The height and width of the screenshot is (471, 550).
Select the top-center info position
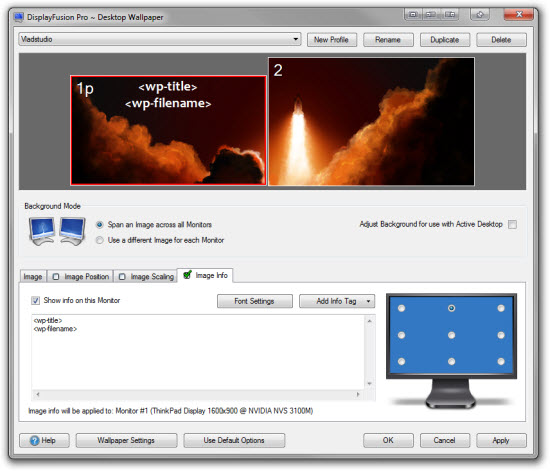coord(451,308)
